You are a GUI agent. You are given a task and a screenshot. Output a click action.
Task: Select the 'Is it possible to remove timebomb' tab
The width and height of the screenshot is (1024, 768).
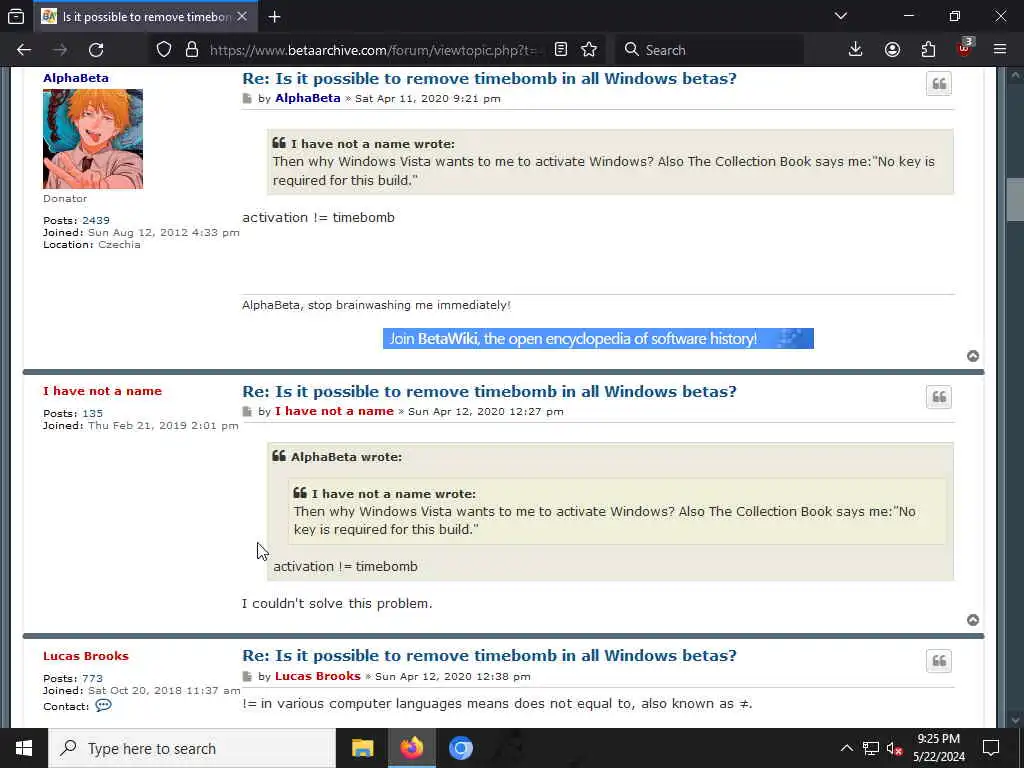coord(145,16)
